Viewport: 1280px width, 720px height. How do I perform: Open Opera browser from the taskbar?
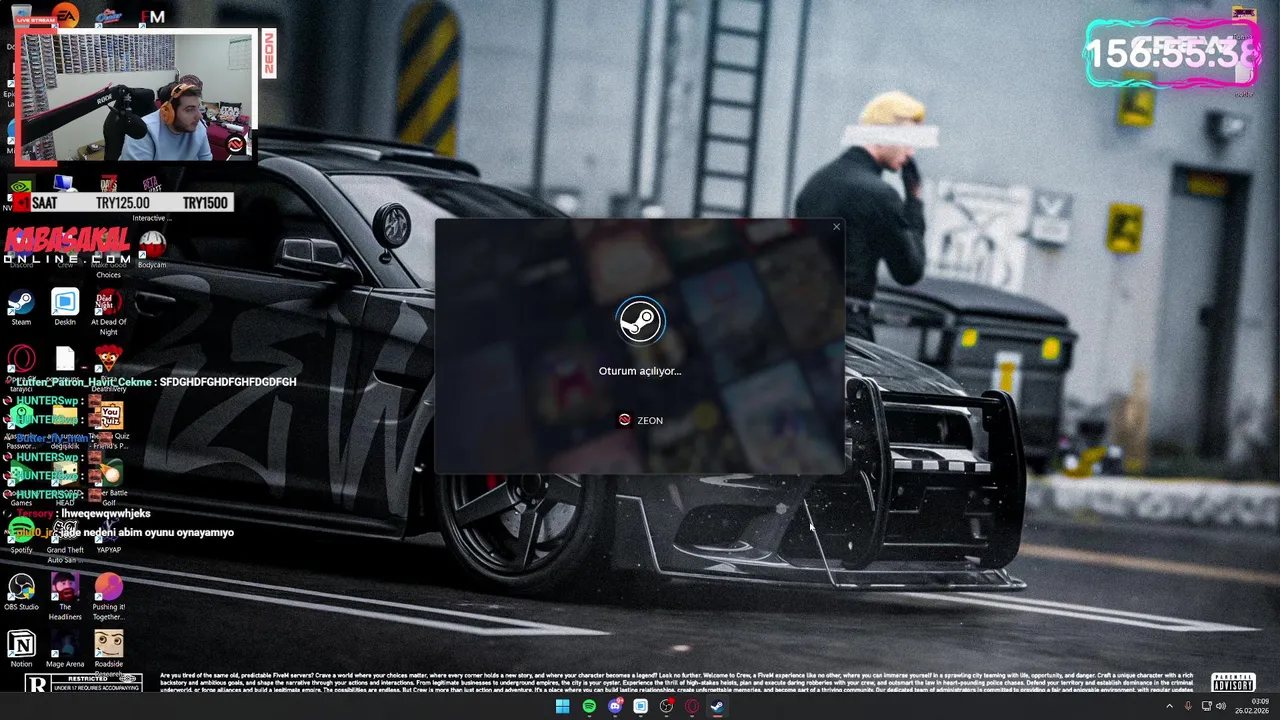click(692, 706)
